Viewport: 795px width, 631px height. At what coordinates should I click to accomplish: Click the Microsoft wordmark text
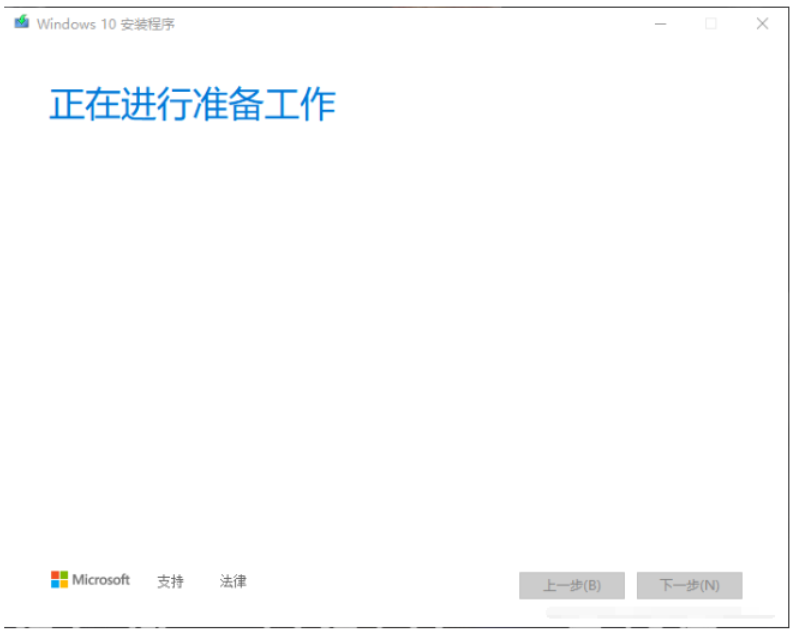pos(101,579)
